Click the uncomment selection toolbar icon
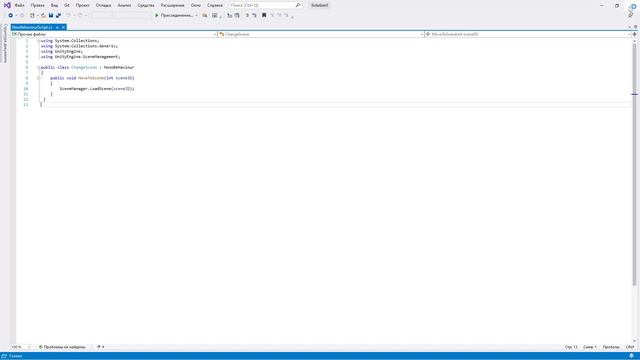640x360 pixels. pyautogui.click(x=254, y=16)
